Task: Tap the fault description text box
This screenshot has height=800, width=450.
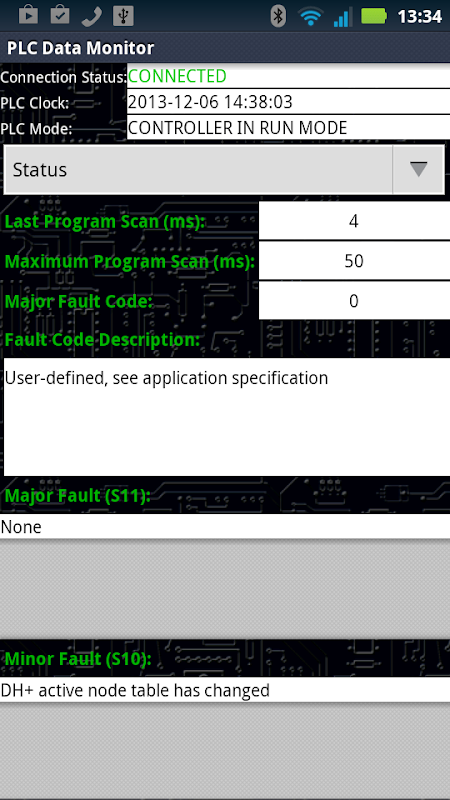Action: (x=227, y=417)
